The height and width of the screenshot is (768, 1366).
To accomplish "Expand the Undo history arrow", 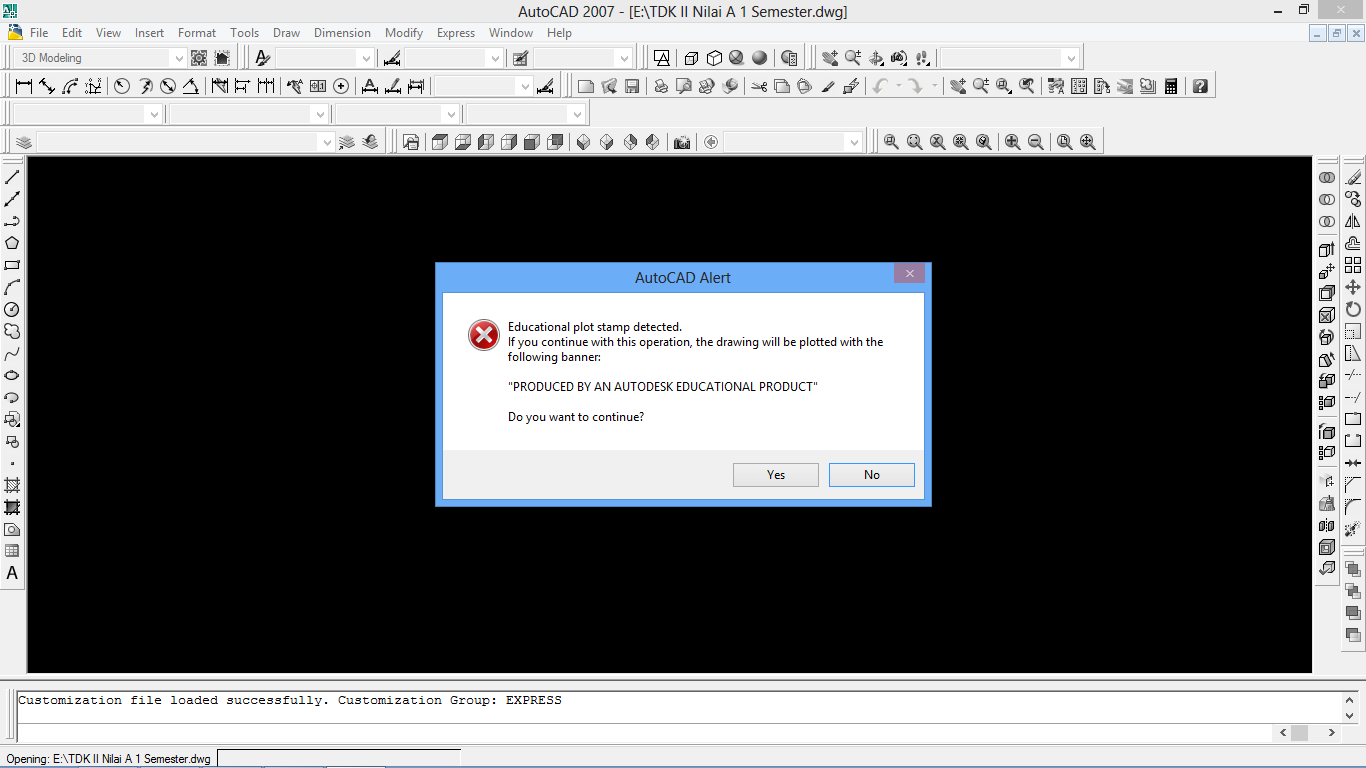I will pyautogui.click(x=898, y=86).
